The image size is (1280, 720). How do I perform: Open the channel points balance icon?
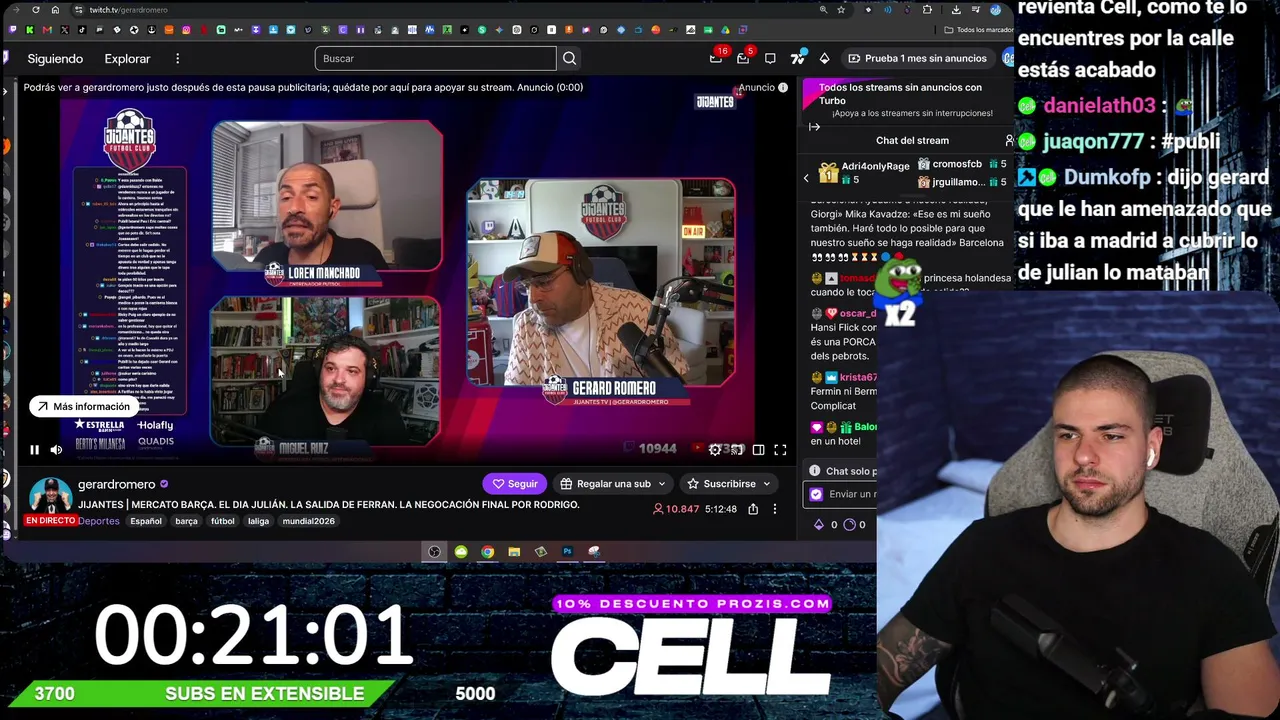(x=849, y=524)
